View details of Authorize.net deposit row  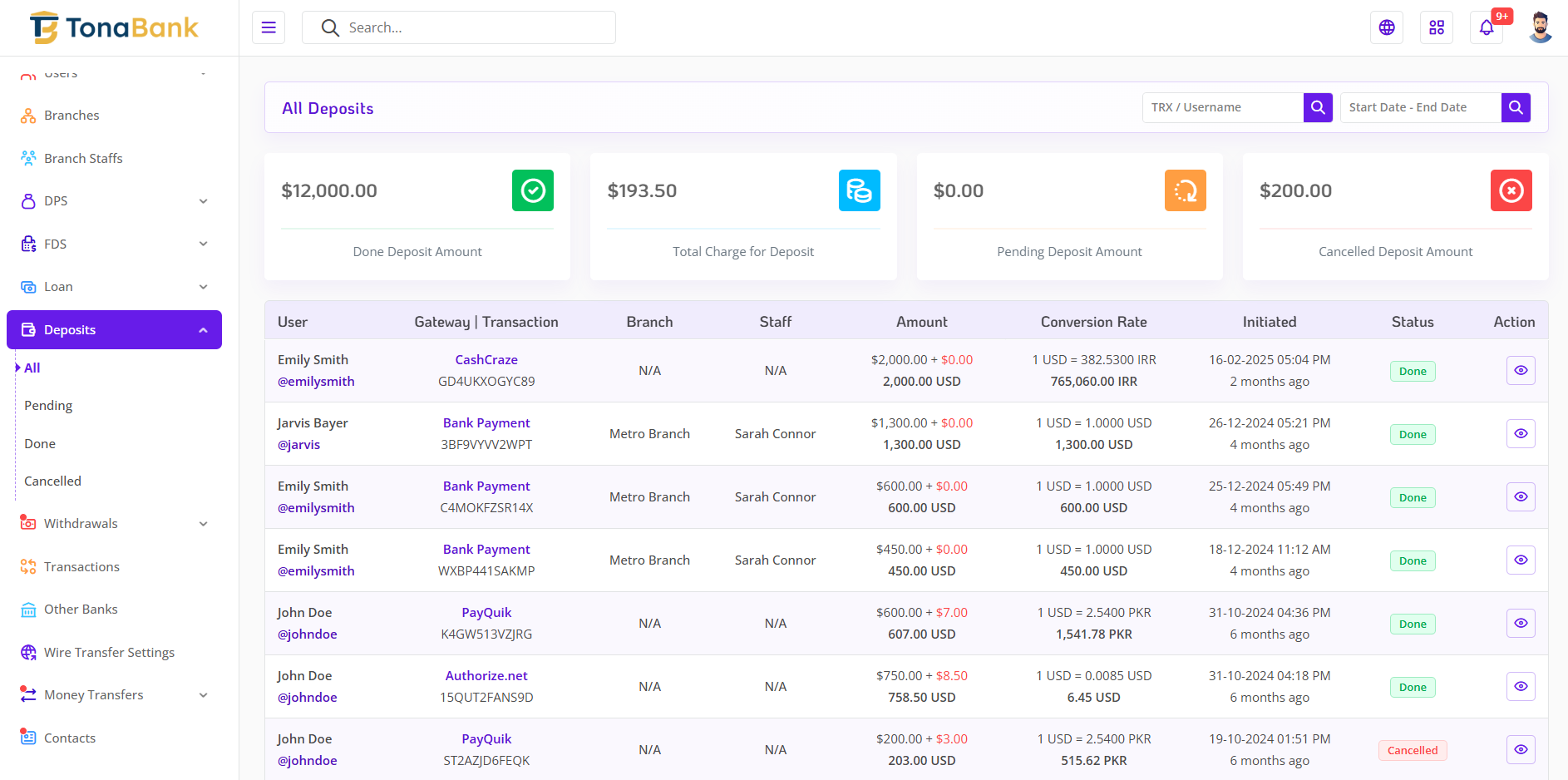(x=1521, y=687)
